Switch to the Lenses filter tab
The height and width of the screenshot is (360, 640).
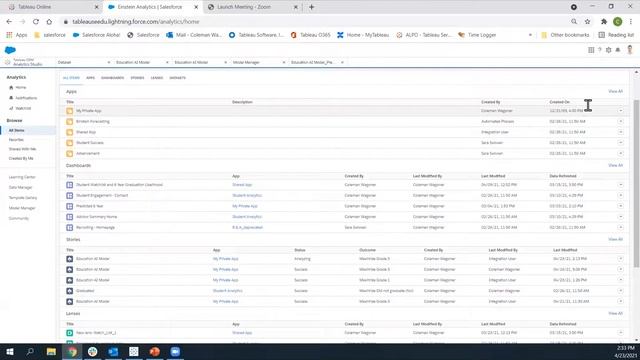[157, 78]
